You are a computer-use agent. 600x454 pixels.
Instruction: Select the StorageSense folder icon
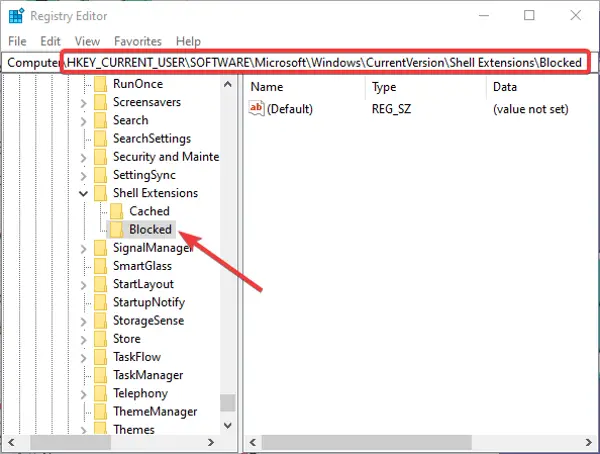pyautogui.click(x=101, y=321)
